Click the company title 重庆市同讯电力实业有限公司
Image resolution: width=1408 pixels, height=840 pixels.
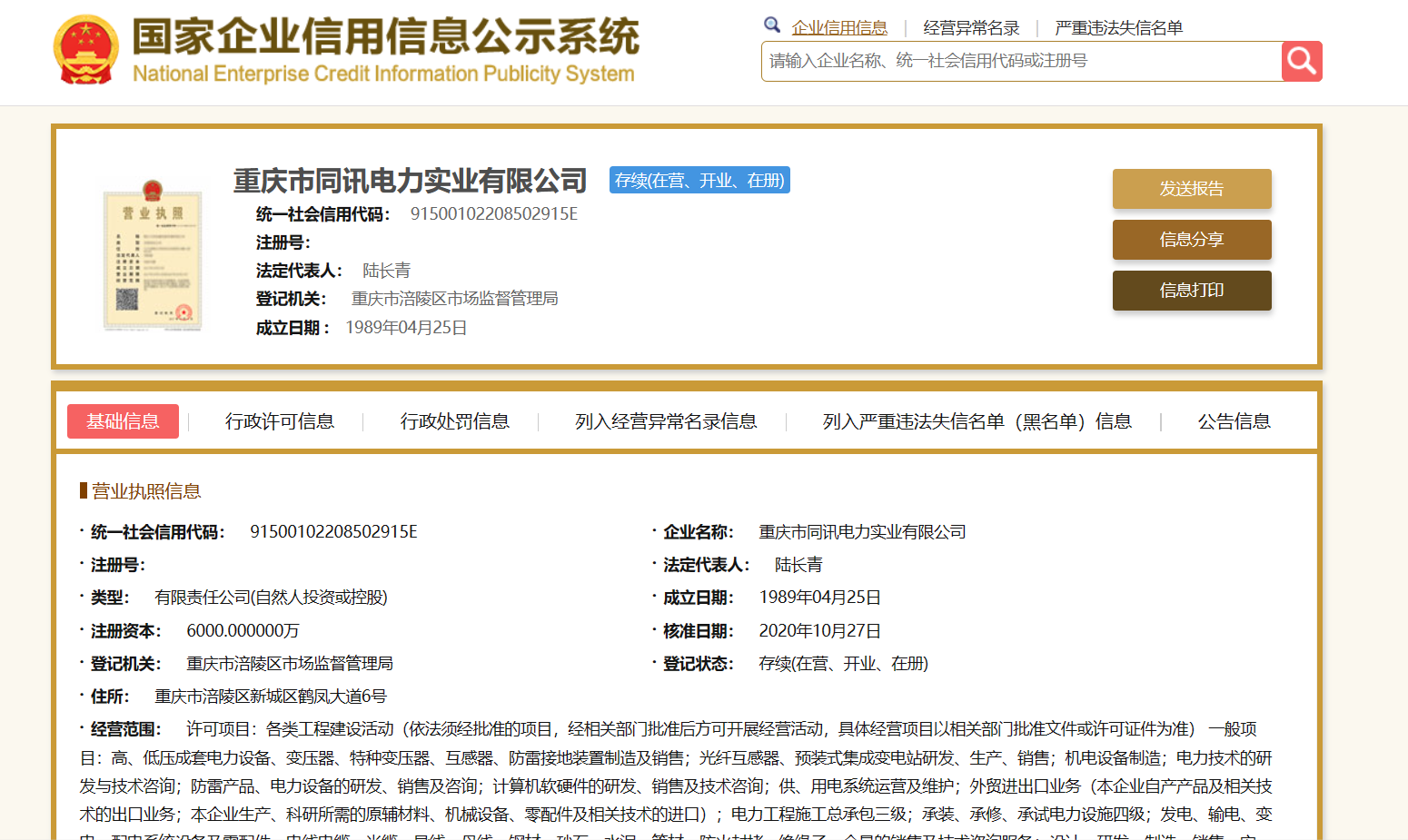click(x=410, y=181)
